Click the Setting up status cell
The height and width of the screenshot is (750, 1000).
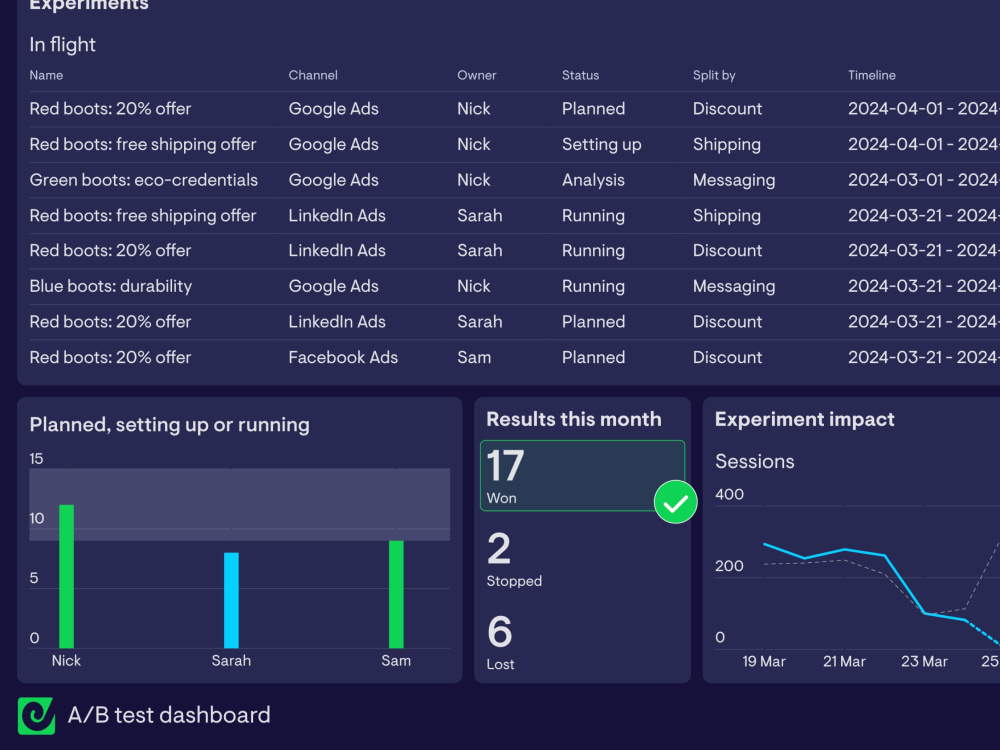601,145
